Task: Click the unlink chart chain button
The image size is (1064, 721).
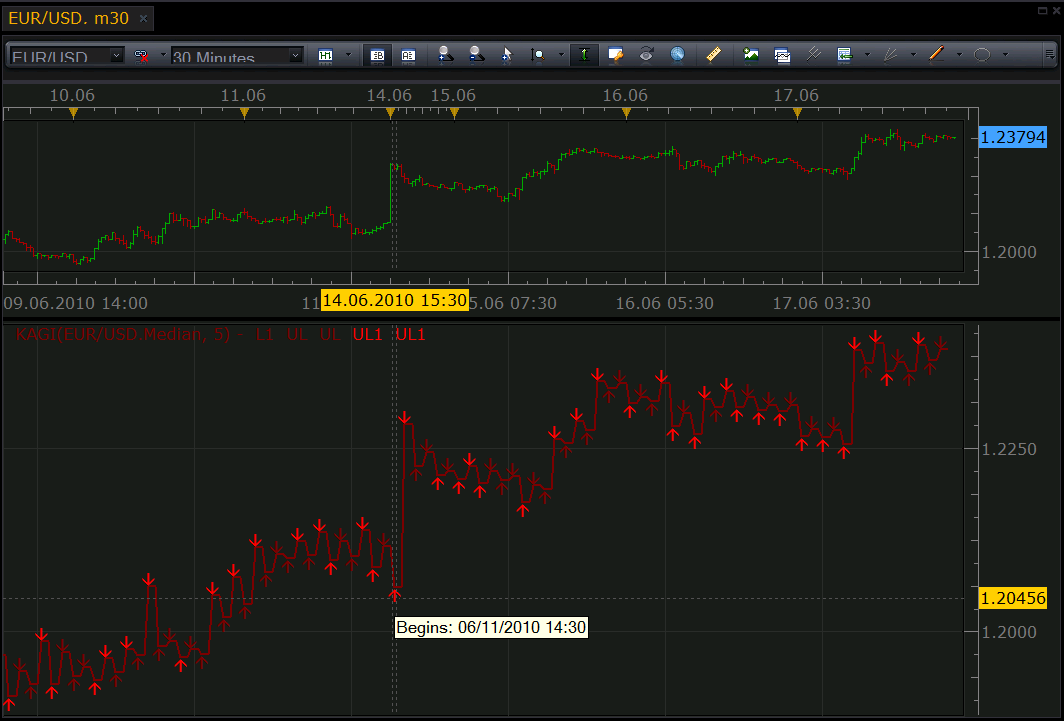Action: pyautogui.click(x=141, y=56)
